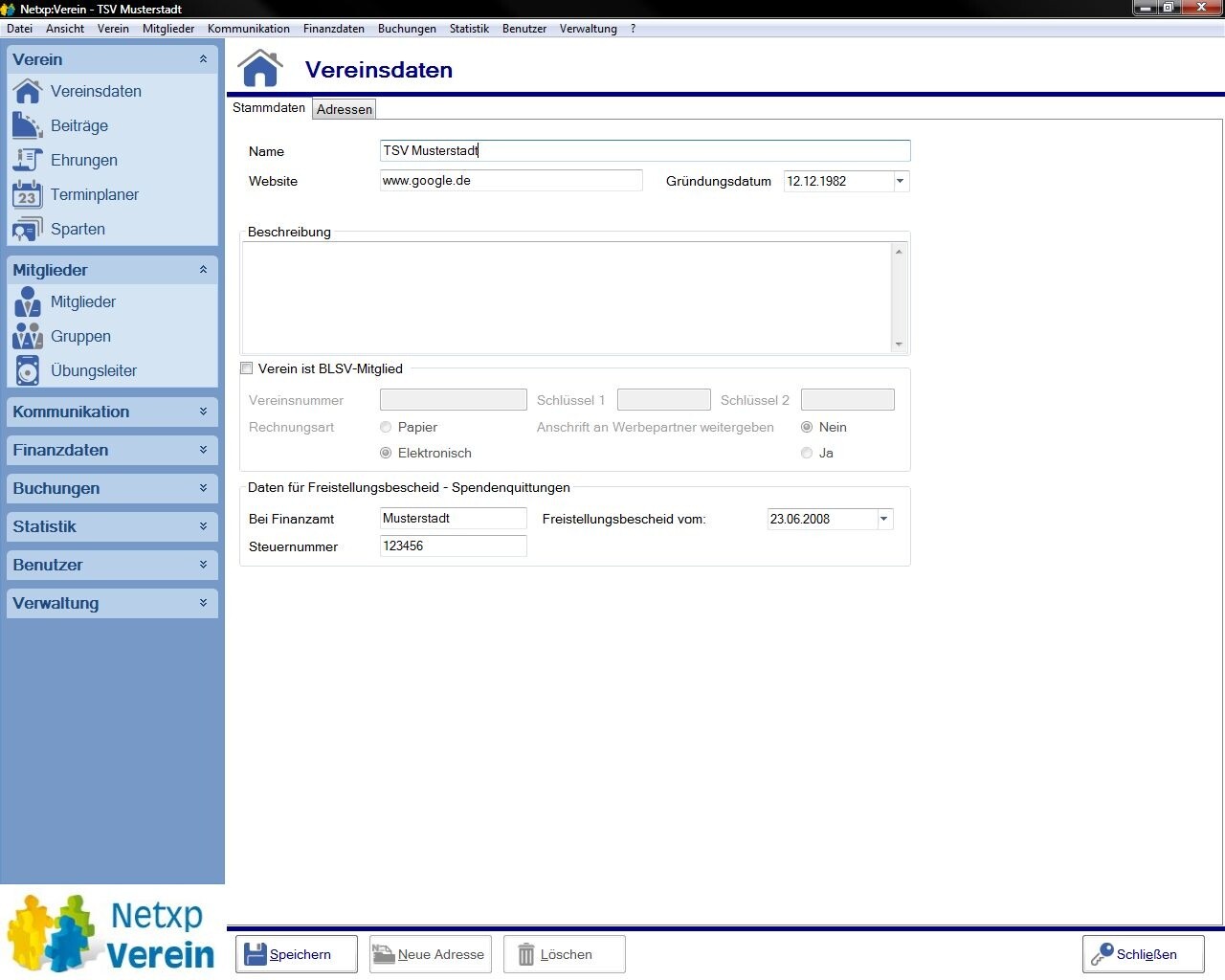This screenshot has width=1225, height=980.
Task: Open the Verein menu in menu bar
Action: [x=113, y=29]
